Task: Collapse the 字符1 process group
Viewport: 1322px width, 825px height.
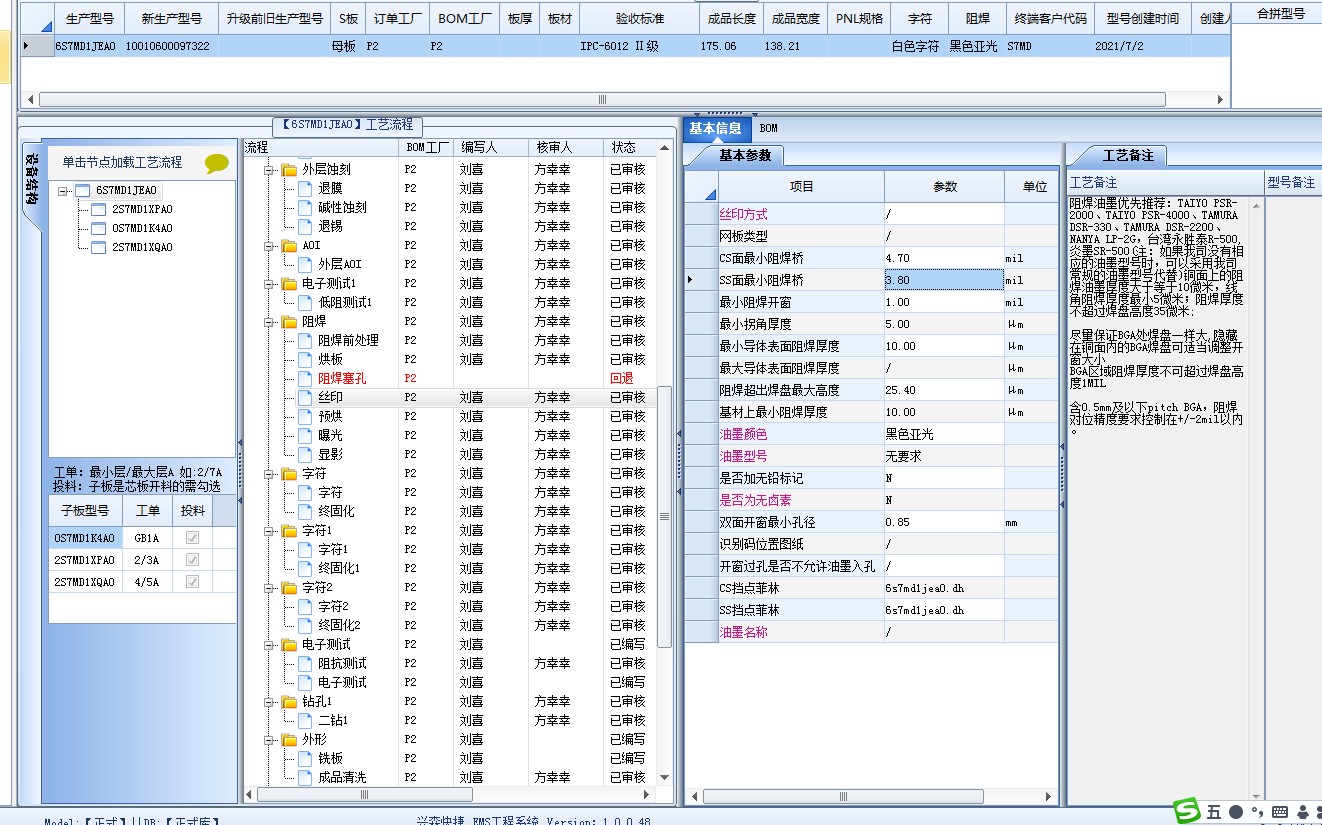Action: pos(270,531)
